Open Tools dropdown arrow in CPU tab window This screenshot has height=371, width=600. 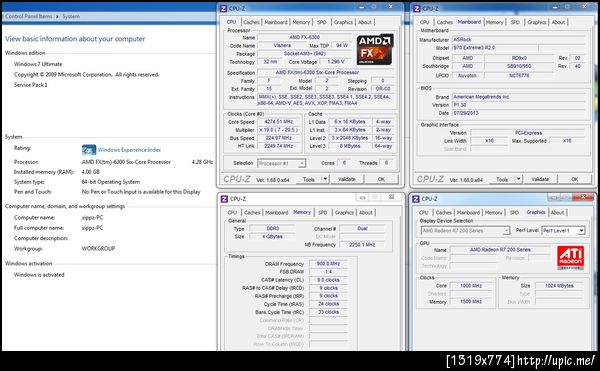click(325, 179)
